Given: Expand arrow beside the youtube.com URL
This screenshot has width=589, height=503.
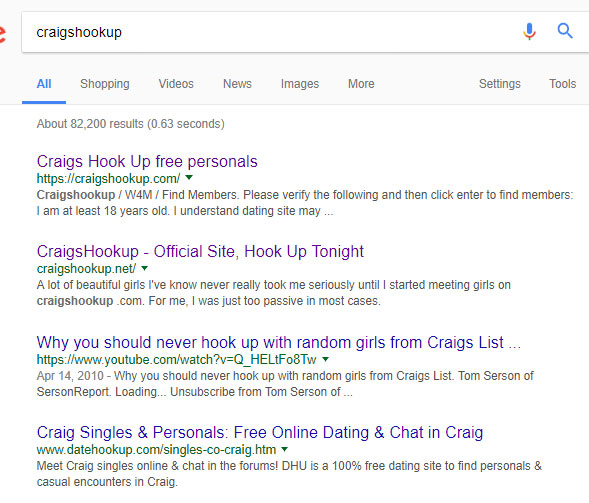Looking at the screenshot, I should tap(326, 359).
